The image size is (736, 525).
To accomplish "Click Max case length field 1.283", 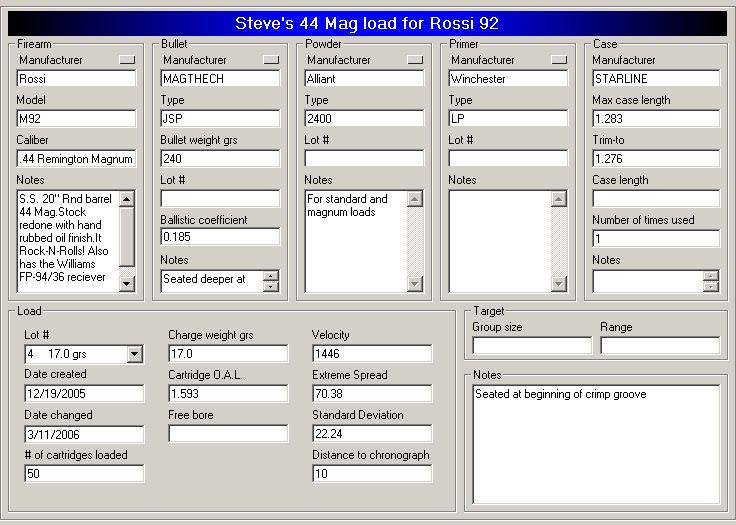I will pyautogui.click(x=656, y=118).
